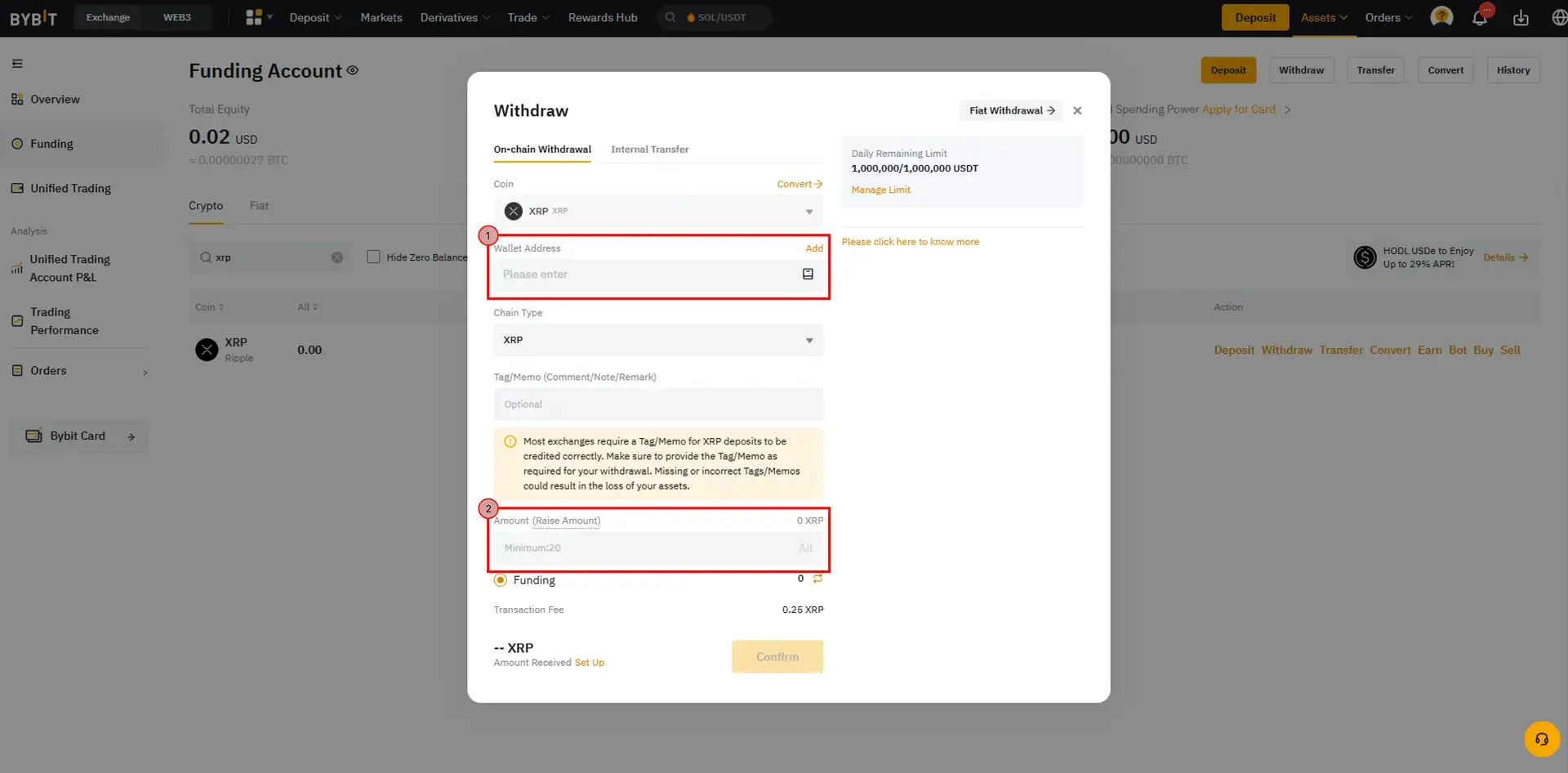Toggle Funding Account balance visibility eye
Screen dimensions: 1568x773
pyautogui.click(x=353, y=70)
